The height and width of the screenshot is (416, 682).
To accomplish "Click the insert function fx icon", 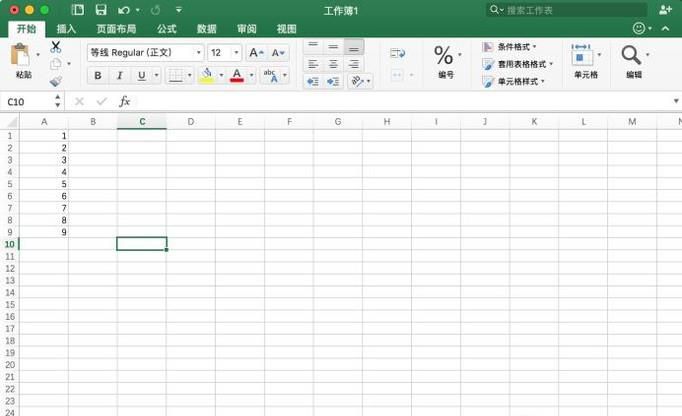I will point(125,101).
